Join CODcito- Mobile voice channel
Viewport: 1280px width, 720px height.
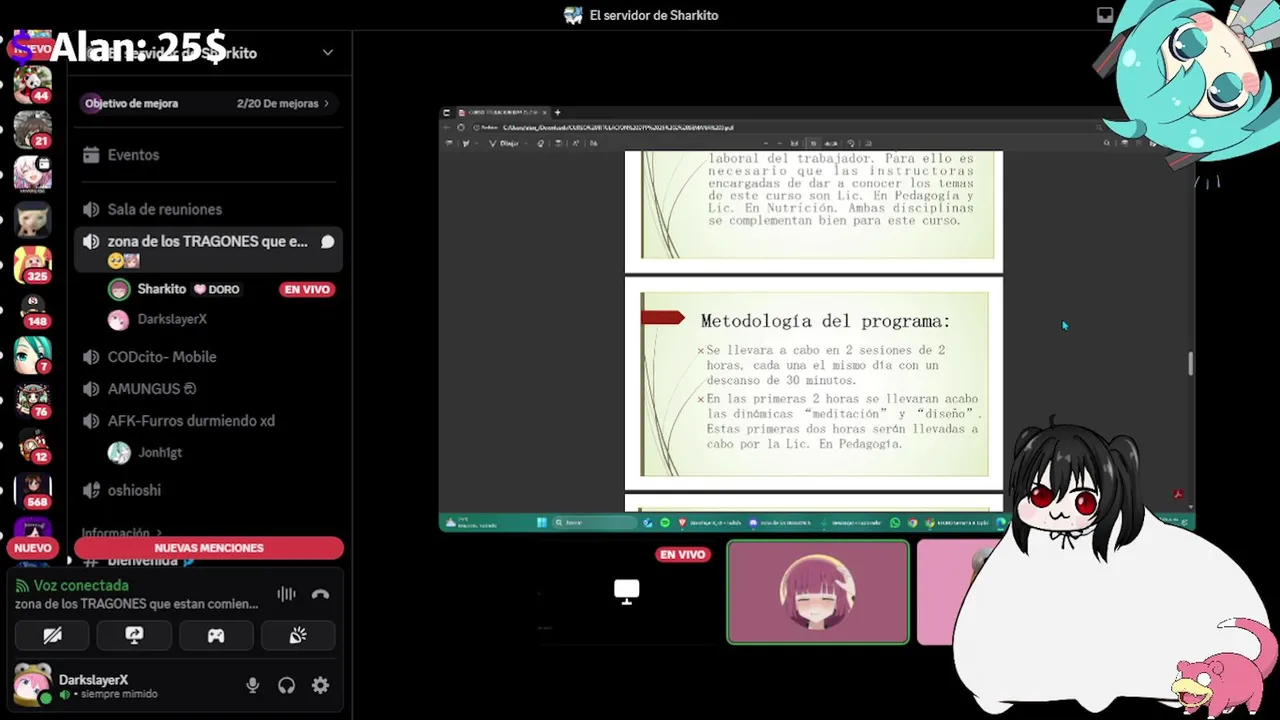click(209, 357)
